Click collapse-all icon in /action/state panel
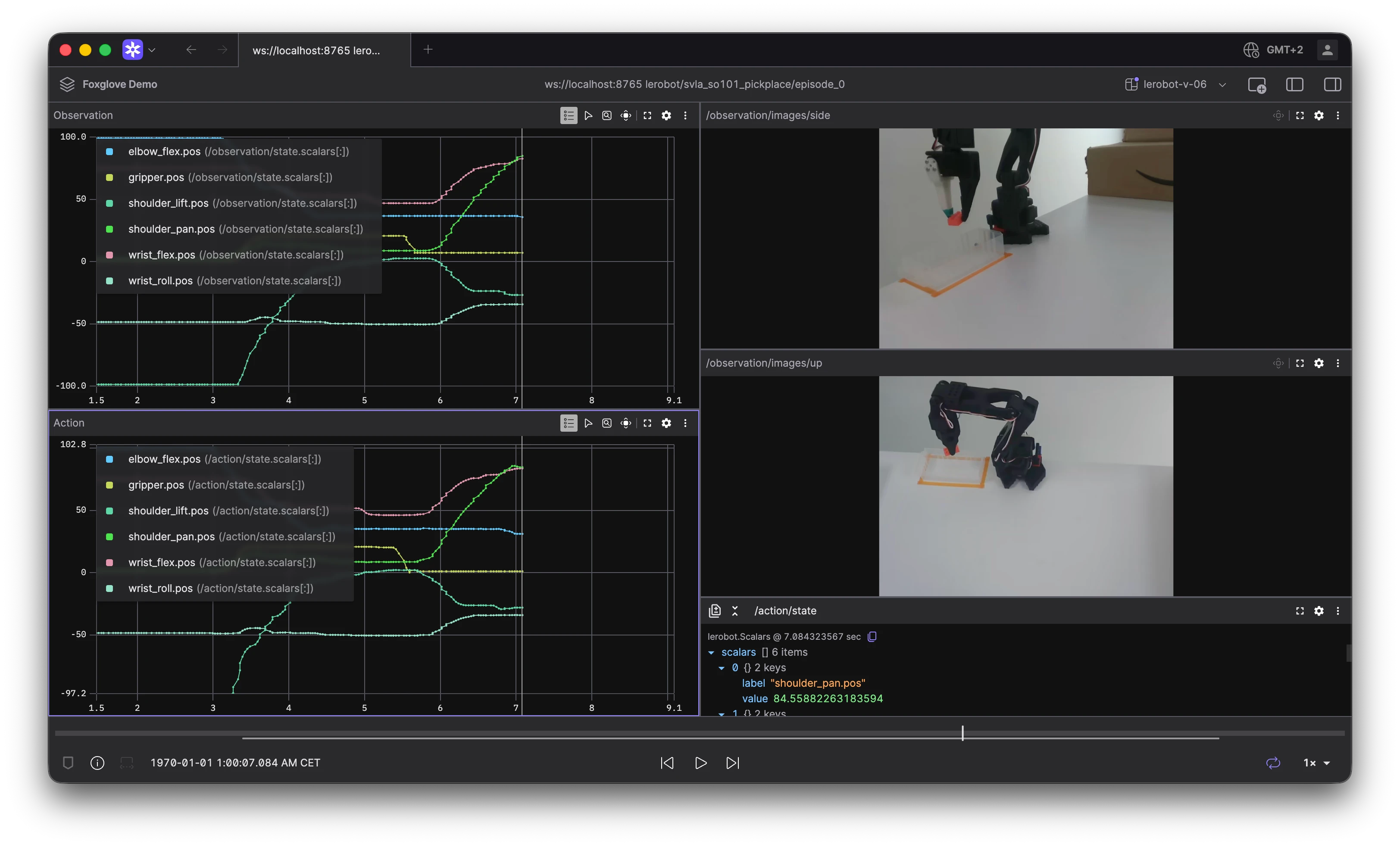The image size is (1400, 847). click(734, 610)
